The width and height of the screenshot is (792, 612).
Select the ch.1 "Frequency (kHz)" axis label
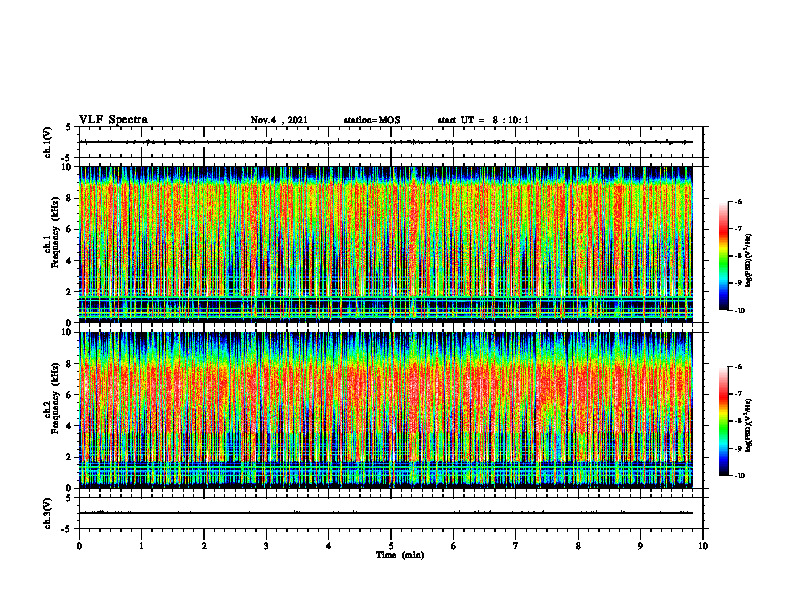point(55,232)
